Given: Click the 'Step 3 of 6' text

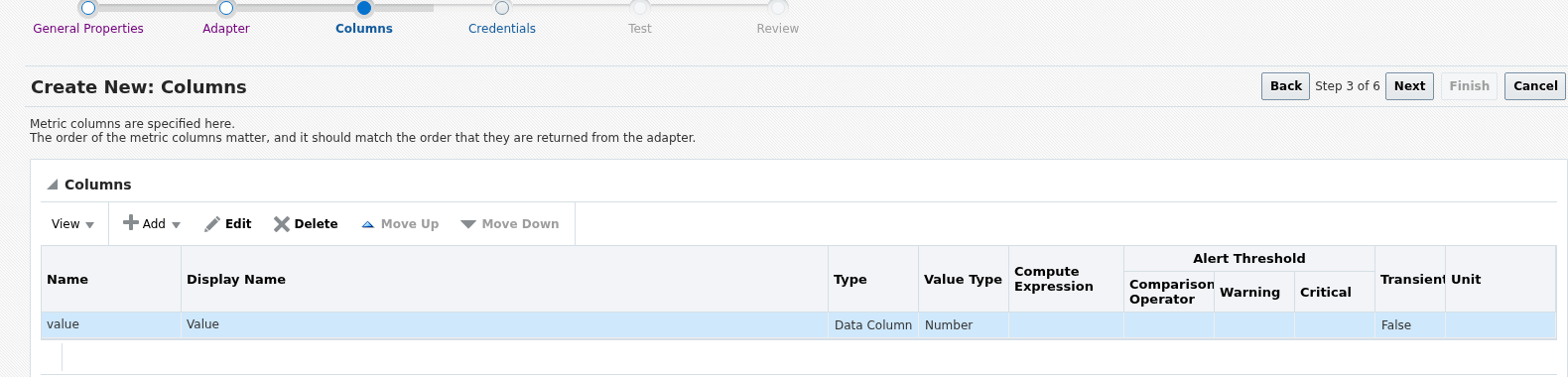Looking at the screenshot, I should coord(1348,86).
